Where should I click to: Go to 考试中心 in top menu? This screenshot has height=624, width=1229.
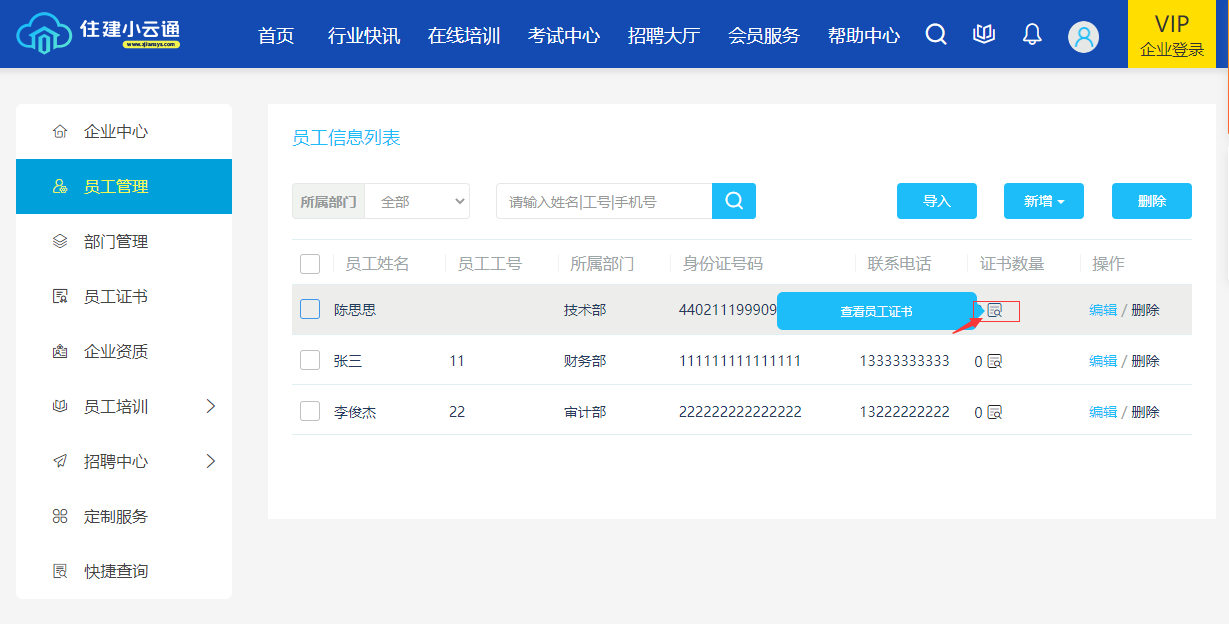[x=564, y=36]
